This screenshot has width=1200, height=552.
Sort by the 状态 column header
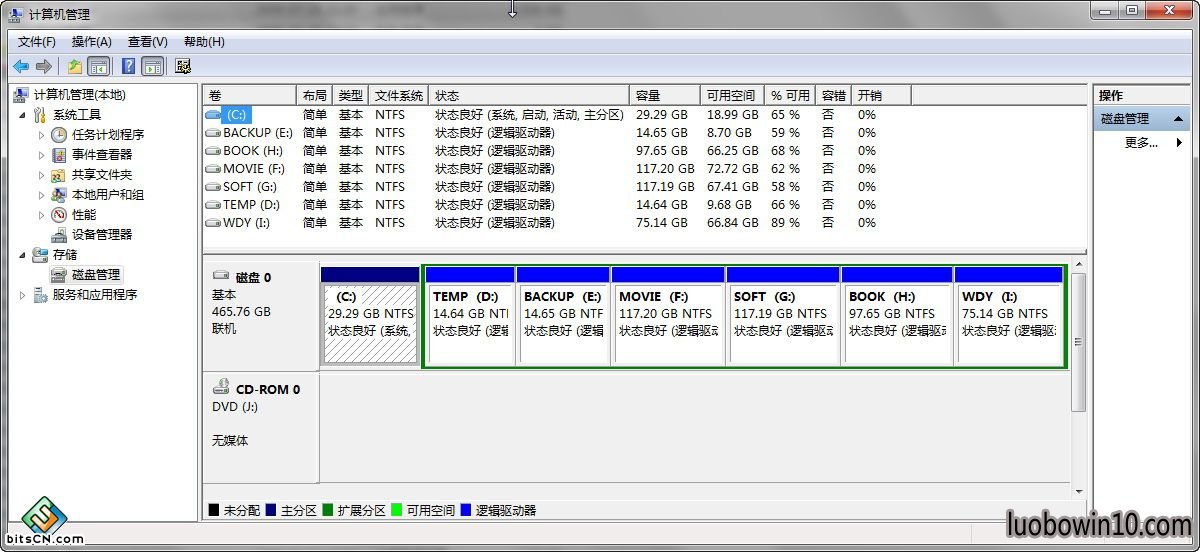click(529, 96)
